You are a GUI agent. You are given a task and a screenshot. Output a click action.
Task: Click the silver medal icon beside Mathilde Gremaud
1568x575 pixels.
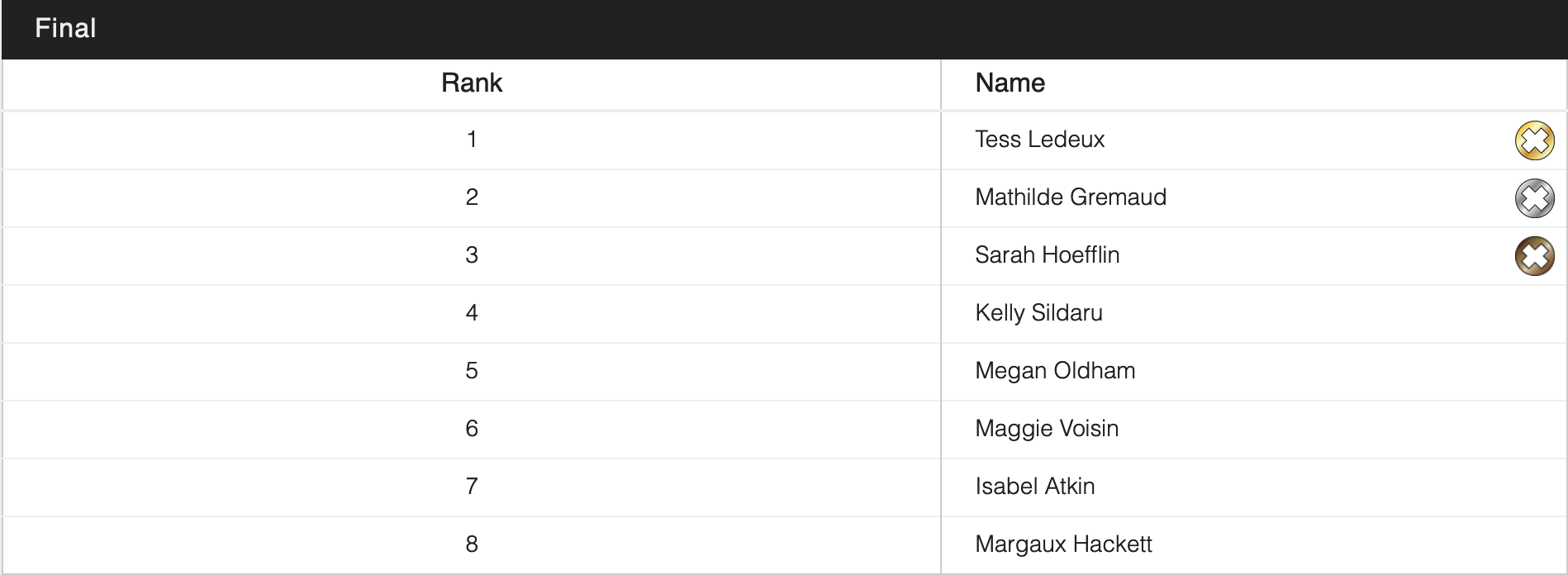point(1534,198)
